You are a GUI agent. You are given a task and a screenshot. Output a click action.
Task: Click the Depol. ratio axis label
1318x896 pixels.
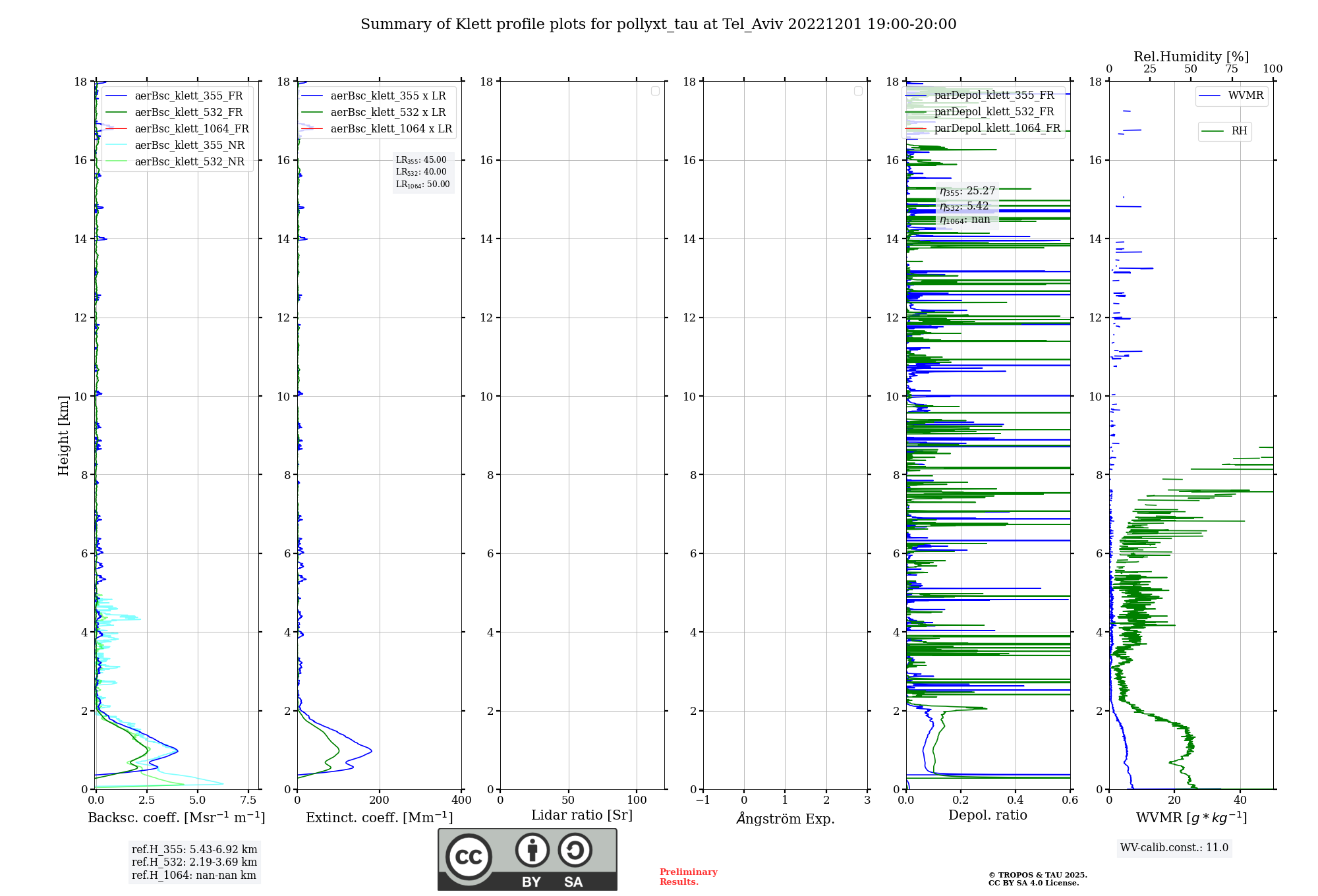[988, 816]
